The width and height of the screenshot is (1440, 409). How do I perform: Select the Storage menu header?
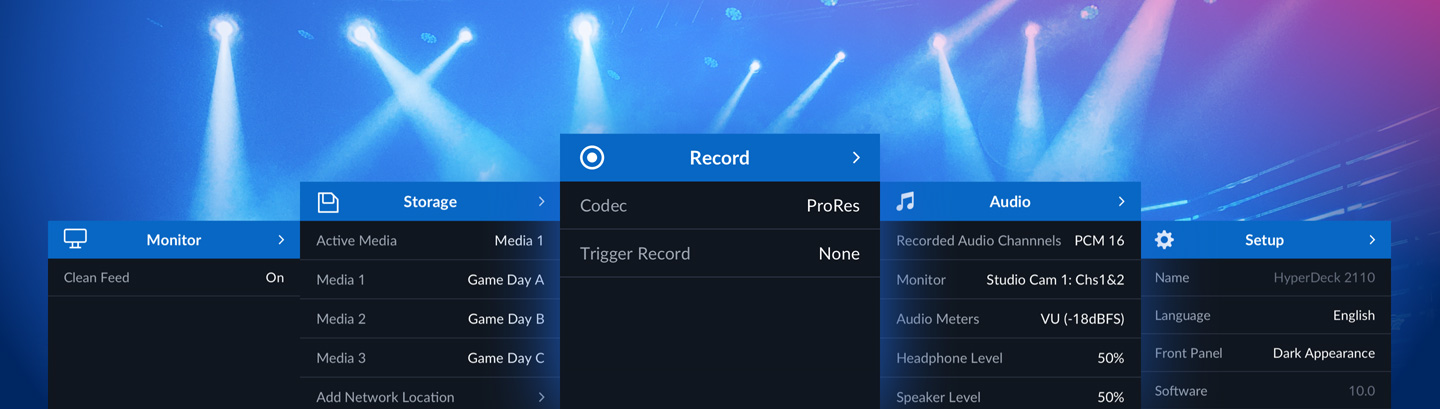pyautogui.click(x=430, y=202)
